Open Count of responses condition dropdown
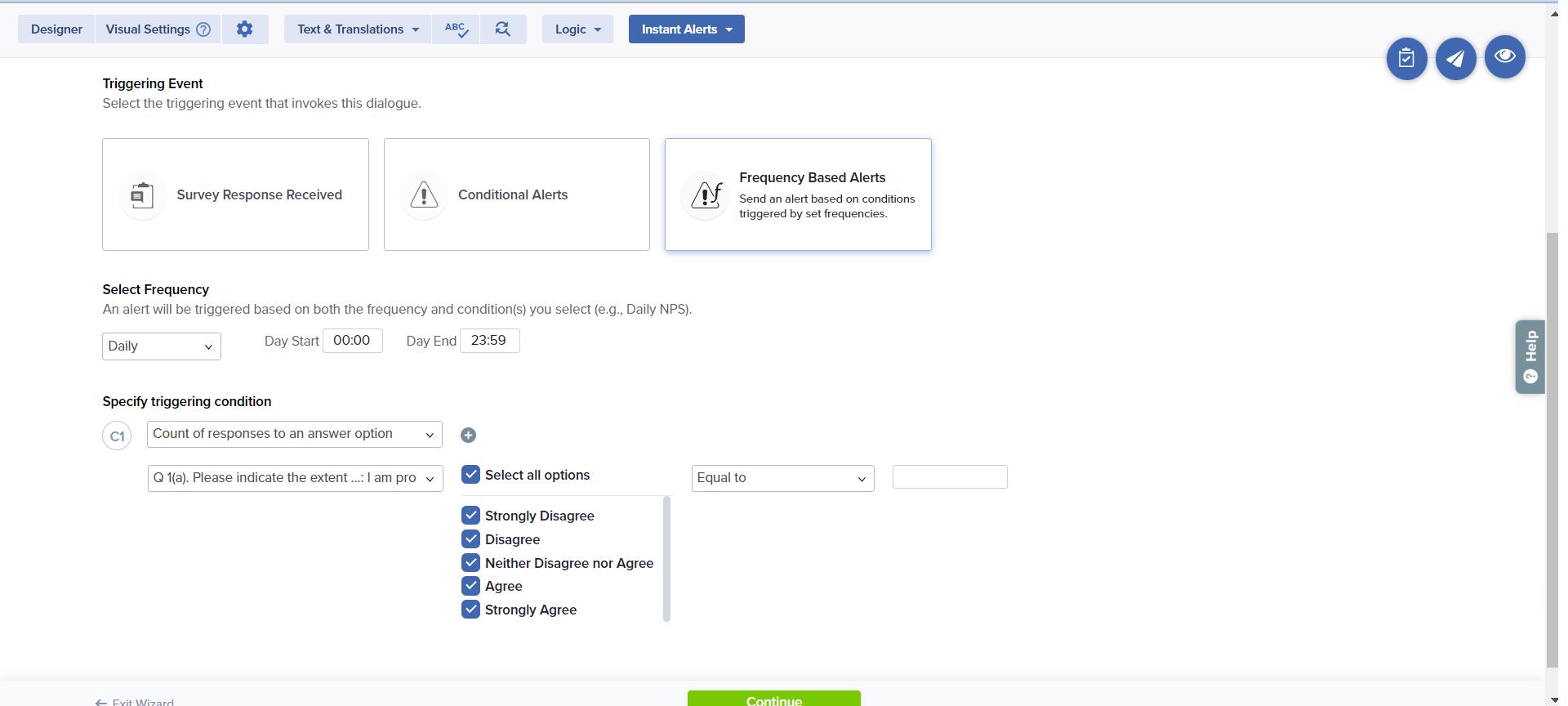The image size is (1568, 706). [x=294, y=434]
